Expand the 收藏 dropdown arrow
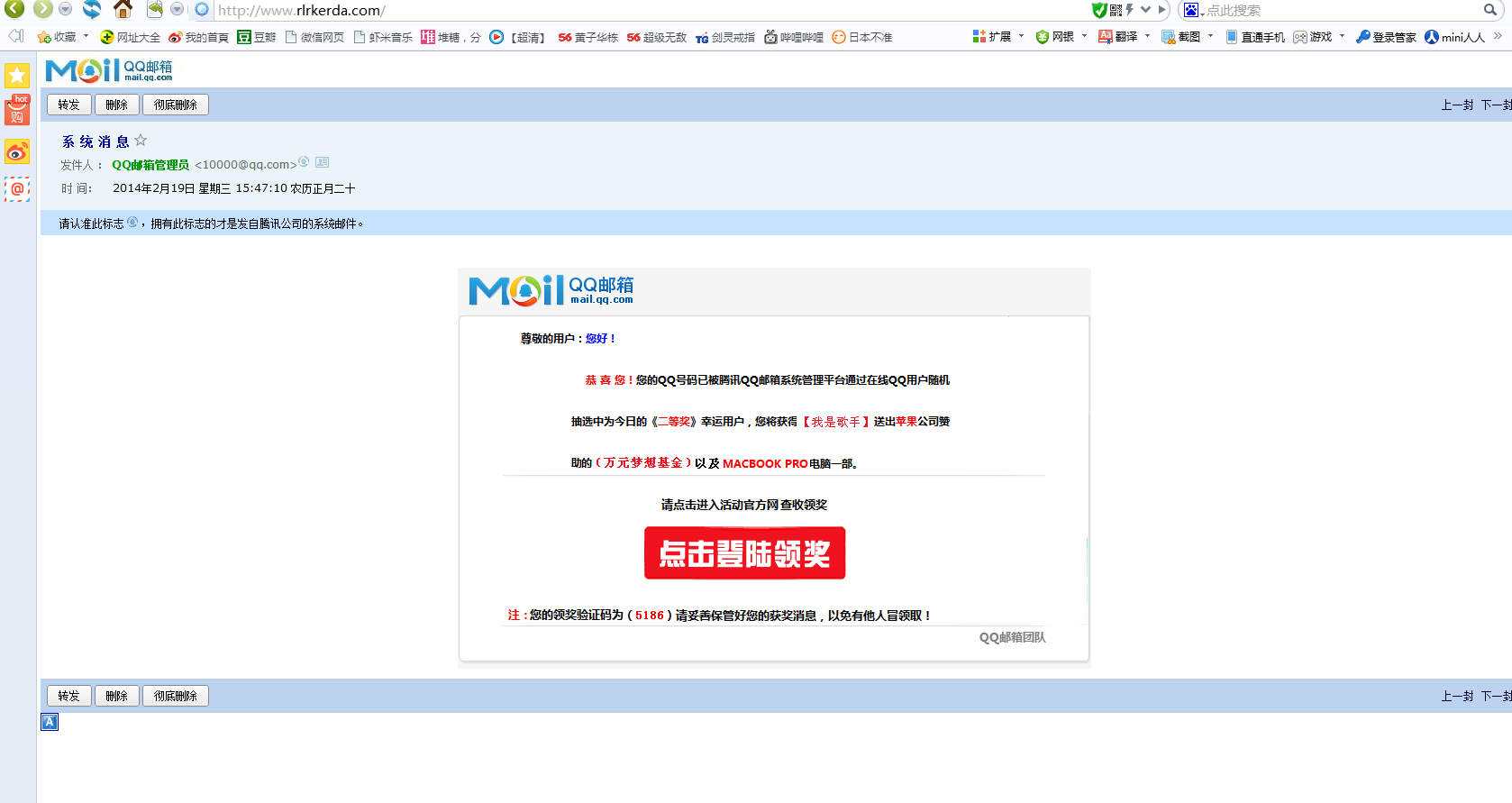Screen dimensions: 1512x803 coord(87,37)
